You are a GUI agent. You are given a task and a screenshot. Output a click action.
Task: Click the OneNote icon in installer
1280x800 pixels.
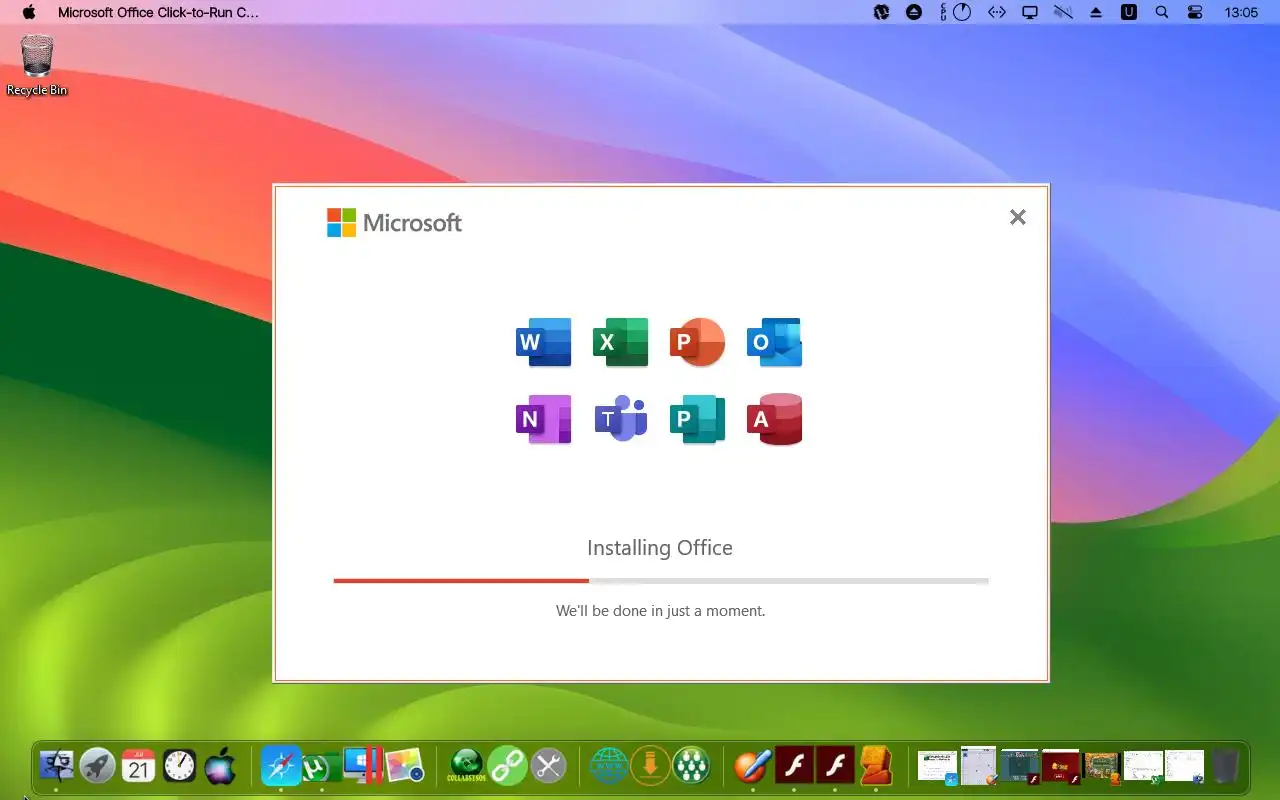pos(543,419)
